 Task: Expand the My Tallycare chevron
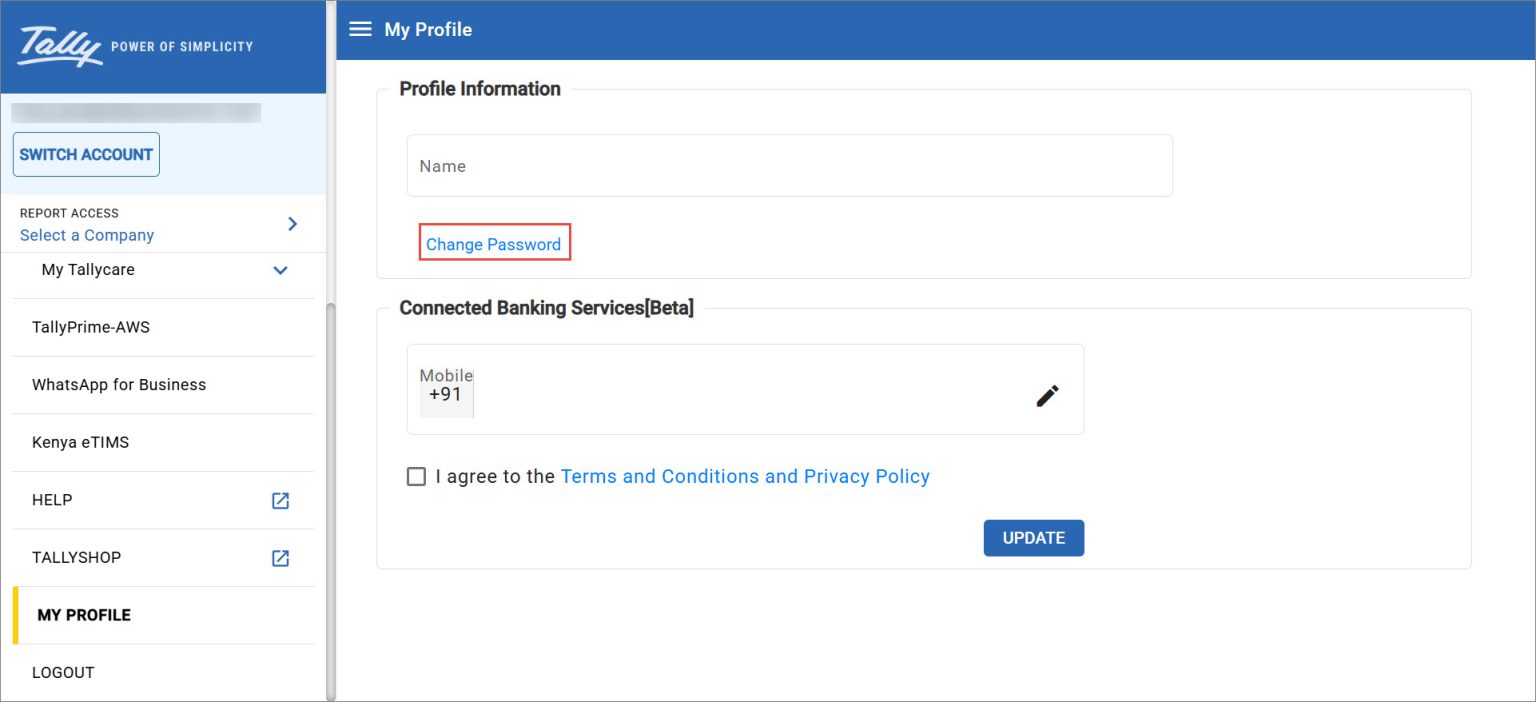click(x=280, y=270)
